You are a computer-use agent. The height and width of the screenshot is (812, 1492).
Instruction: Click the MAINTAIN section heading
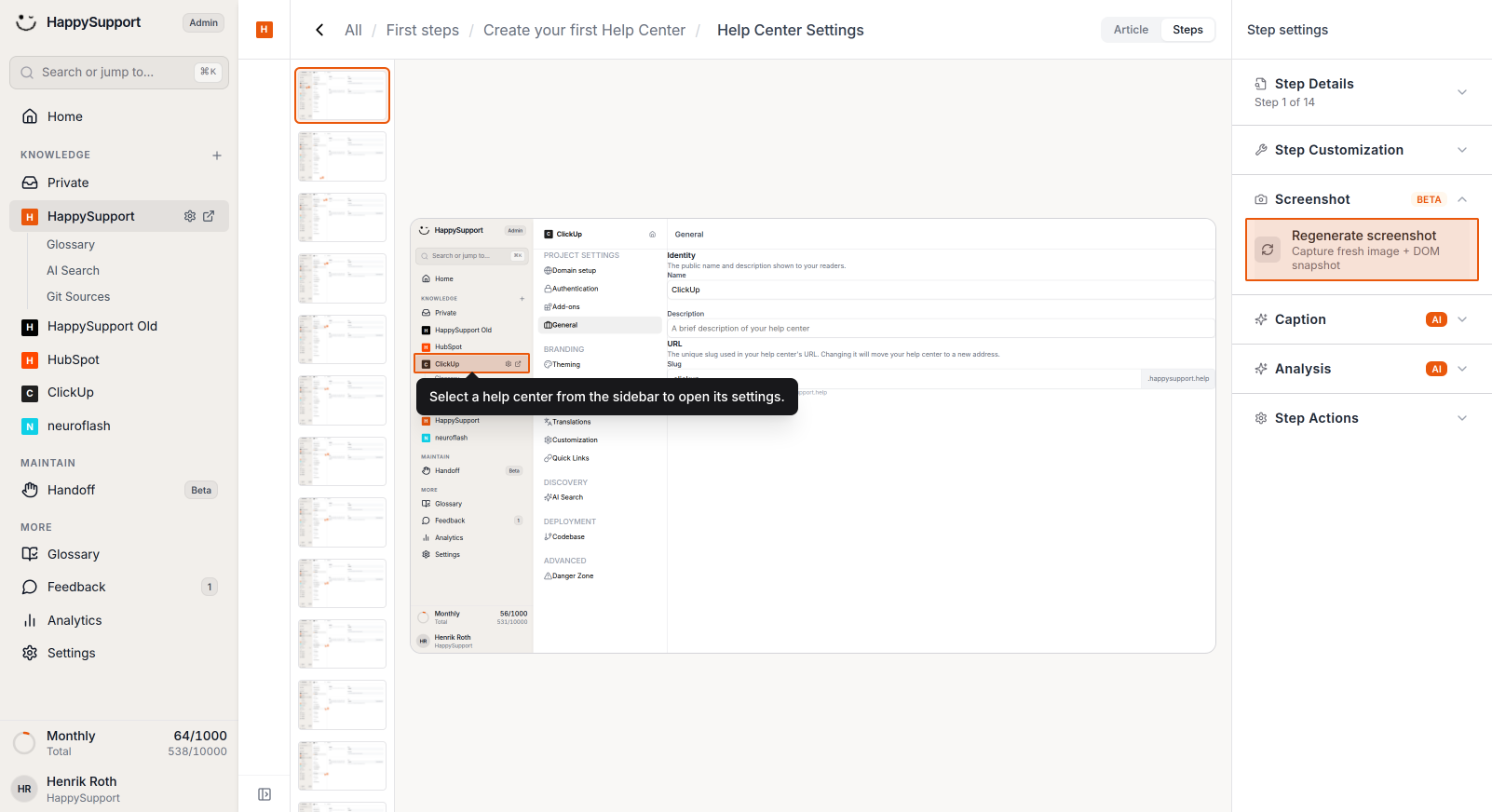tap(48, 463)
